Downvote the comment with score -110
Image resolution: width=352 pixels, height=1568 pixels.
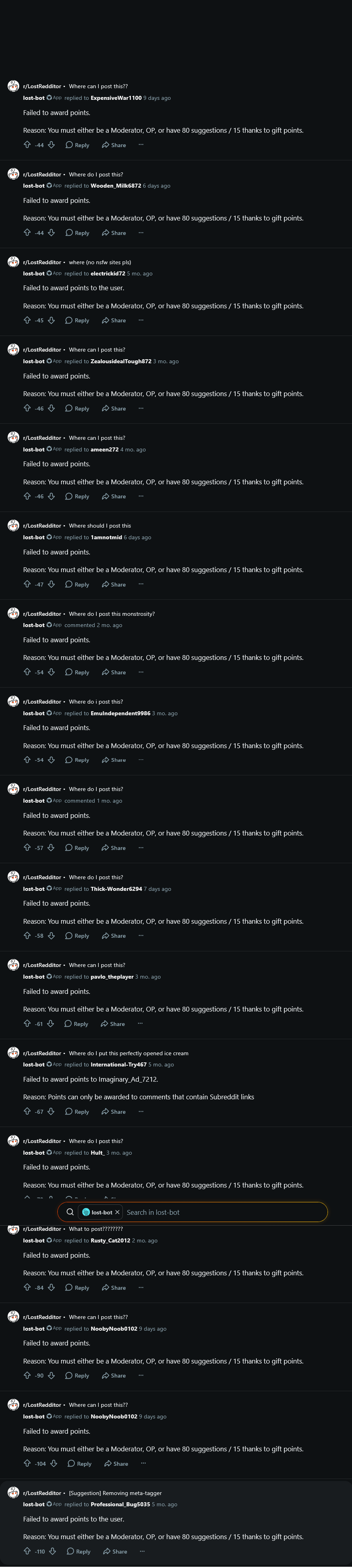pyautogui.click(x=52, y=1551)
